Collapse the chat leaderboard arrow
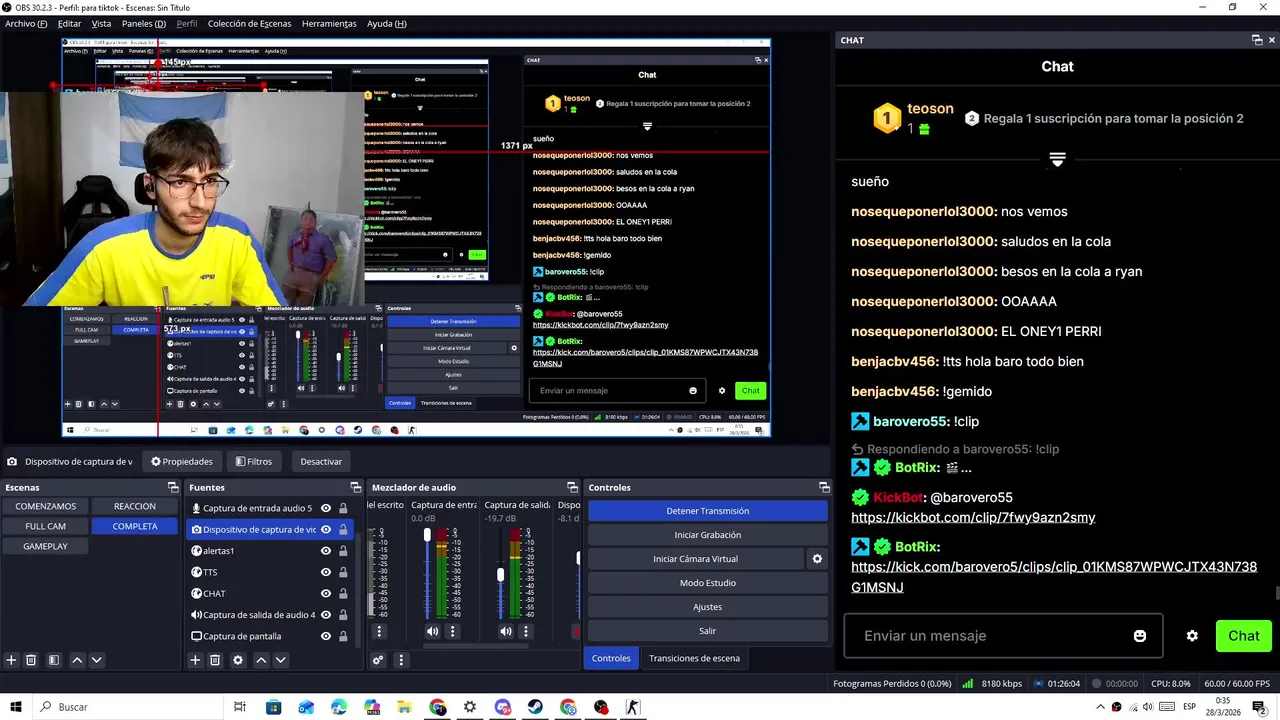Screen dimensions: 1280x720 coord(1057,159)
